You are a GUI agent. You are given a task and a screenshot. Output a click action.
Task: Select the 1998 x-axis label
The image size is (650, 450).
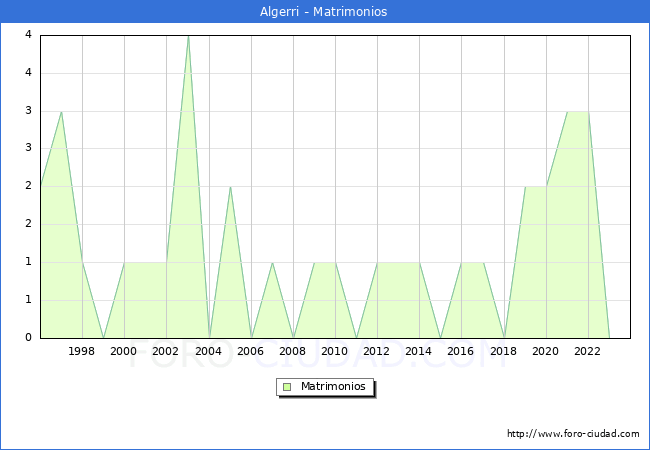click(82, 351)
